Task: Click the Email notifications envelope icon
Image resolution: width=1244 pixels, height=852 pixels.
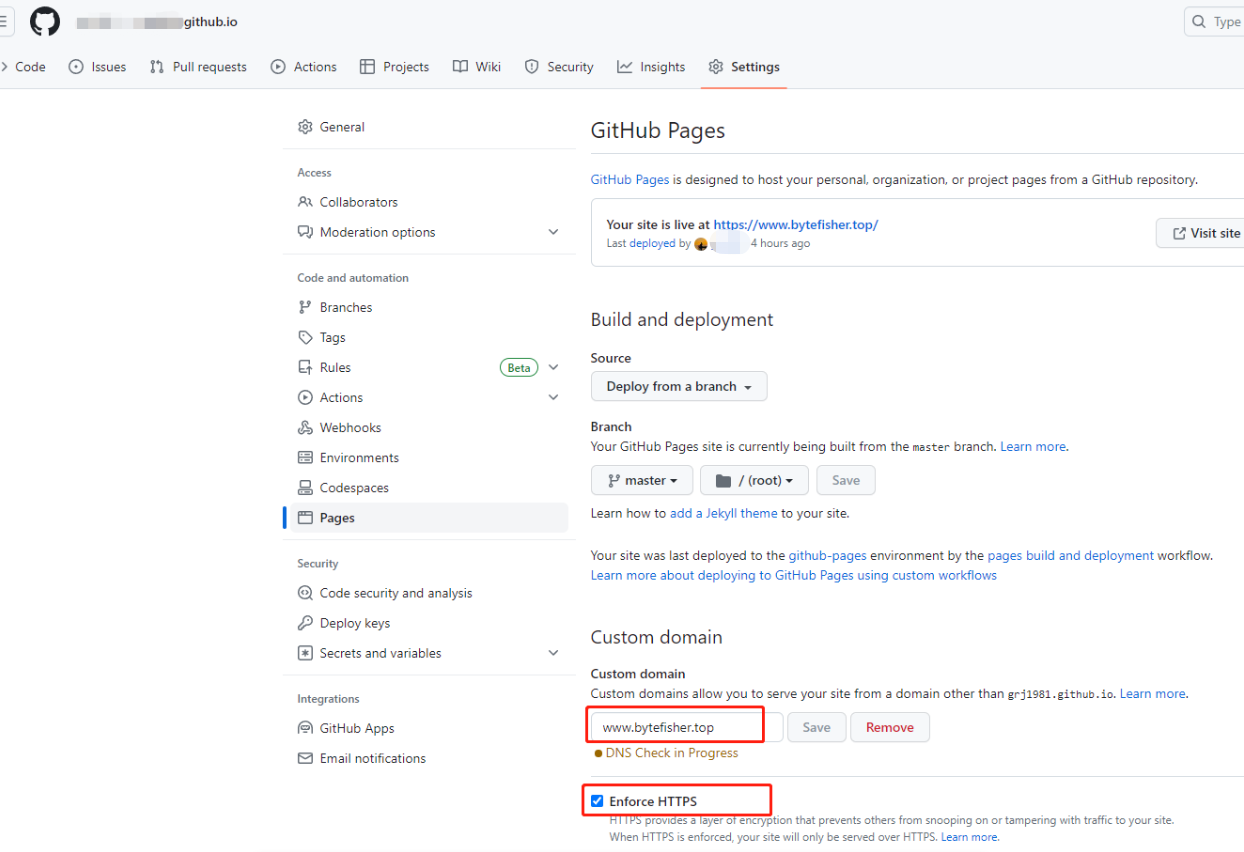Action: click(305, 758)
